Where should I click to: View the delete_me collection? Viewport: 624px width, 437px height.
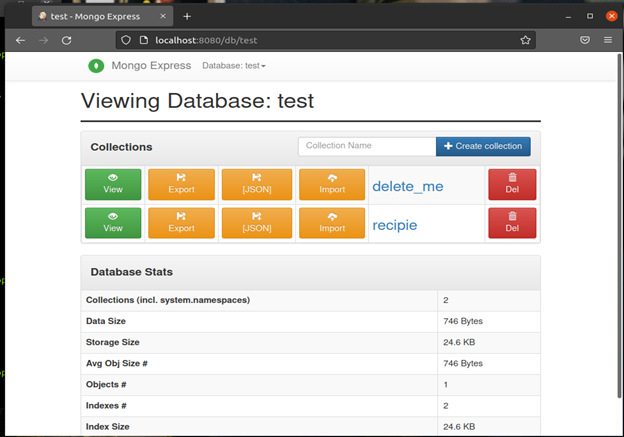coord(113,184)
